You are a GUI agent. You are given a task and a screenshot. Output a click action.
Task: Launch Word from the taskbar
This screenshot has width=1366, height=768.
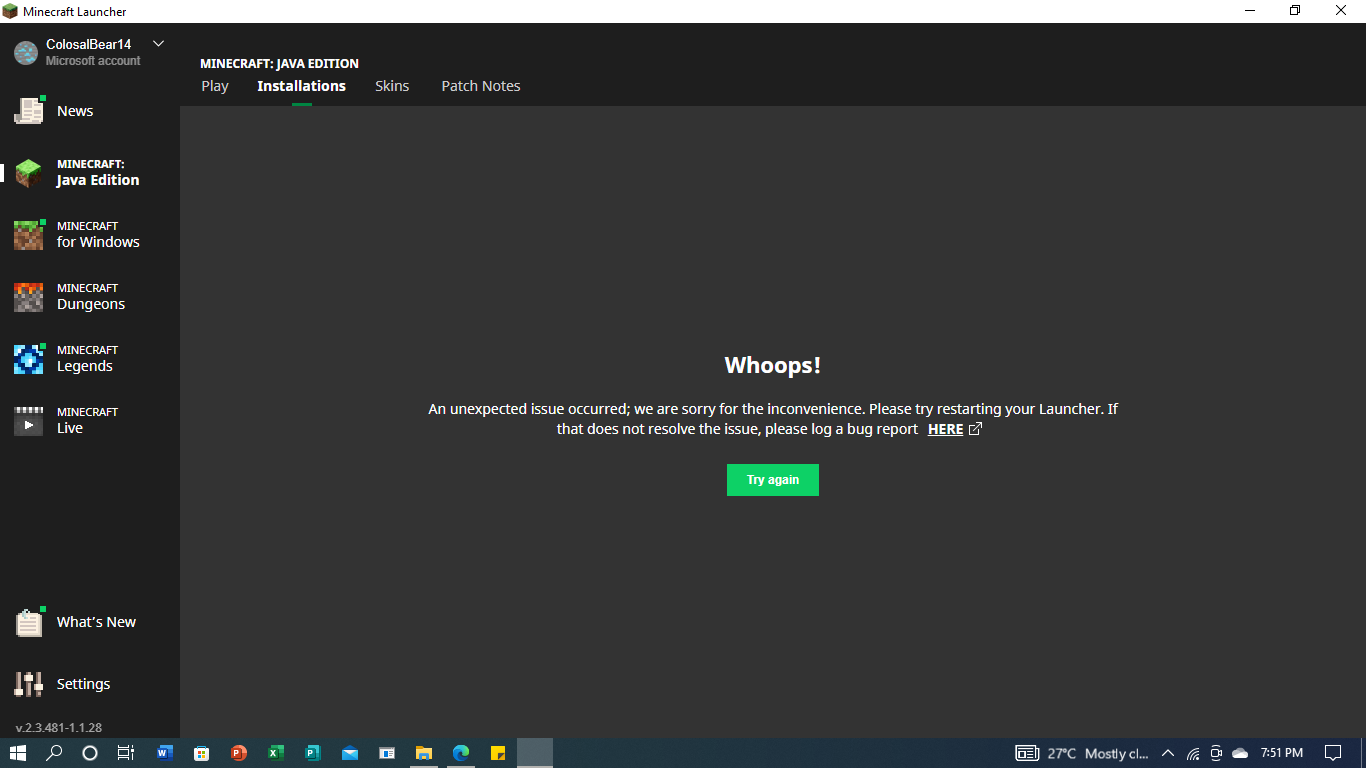pyautogui.click(x=165, y=753)
